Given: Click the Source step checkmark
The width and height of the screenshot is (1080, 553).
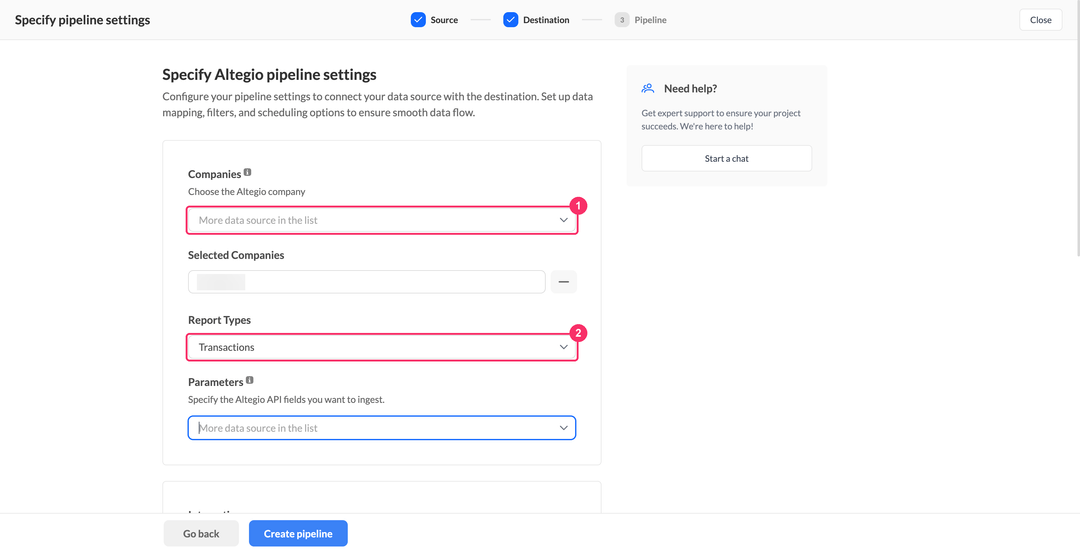Looking at the screenshot, I should (418, 20).
